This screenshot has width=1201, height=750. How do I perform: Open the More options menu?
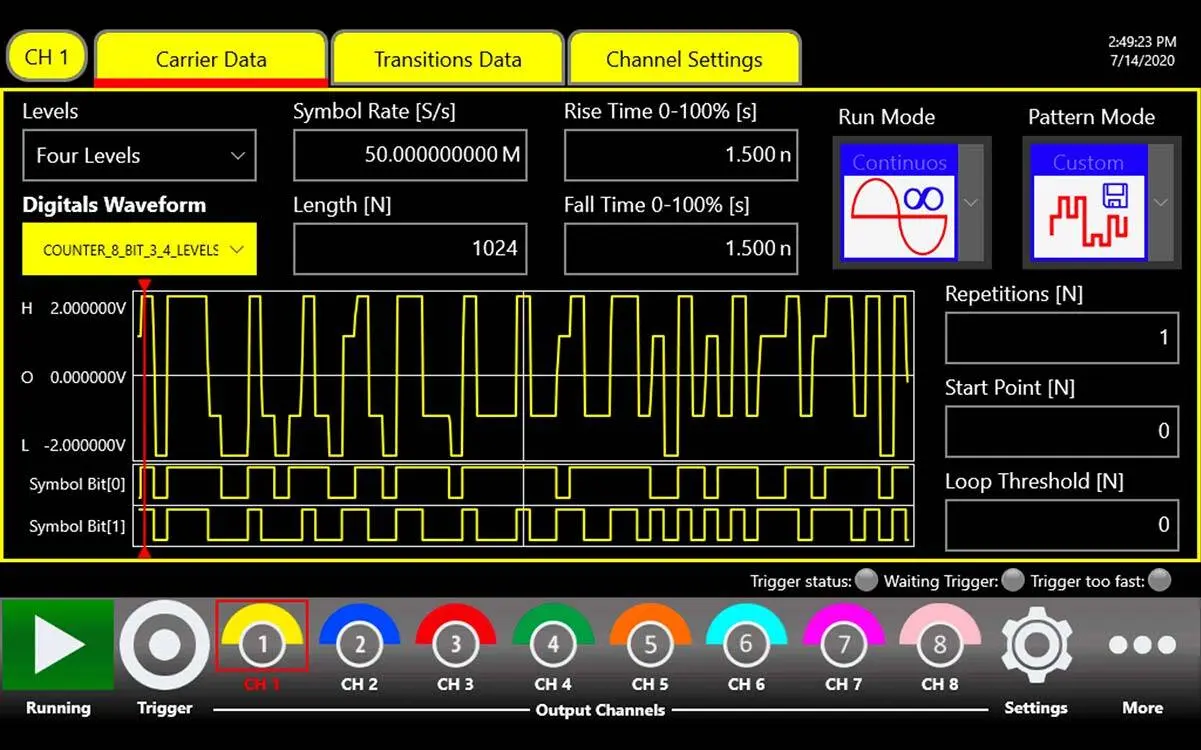(1142, 646)
